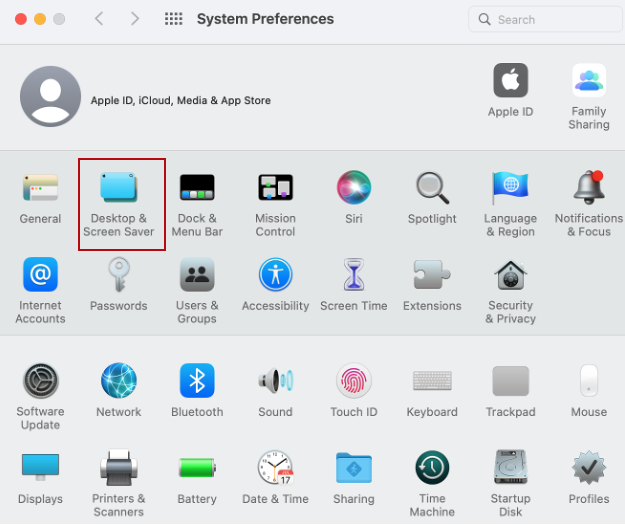Click the back navigation arrow
This screenshot has width=625, height=525.
tap(99, 18)
